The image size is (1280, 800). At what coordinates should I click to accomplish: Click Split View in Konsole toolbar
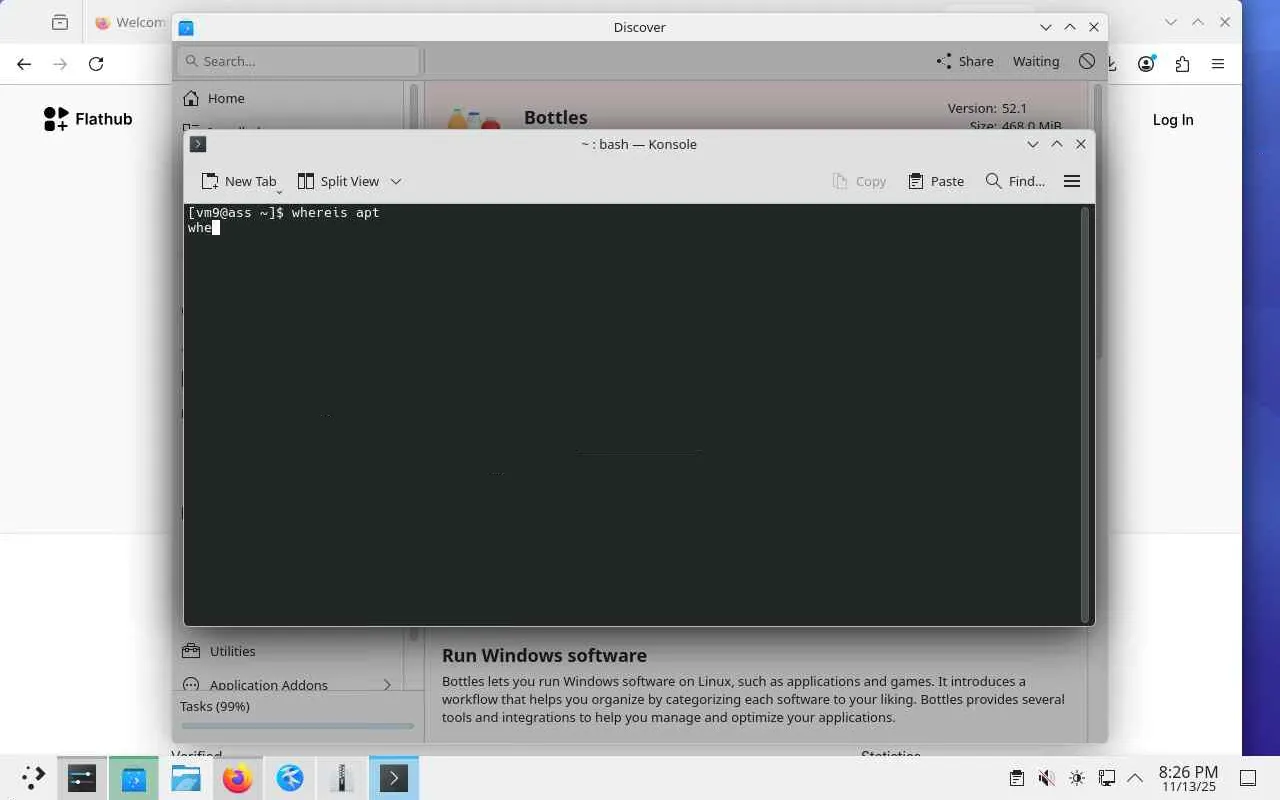(338, 181)
